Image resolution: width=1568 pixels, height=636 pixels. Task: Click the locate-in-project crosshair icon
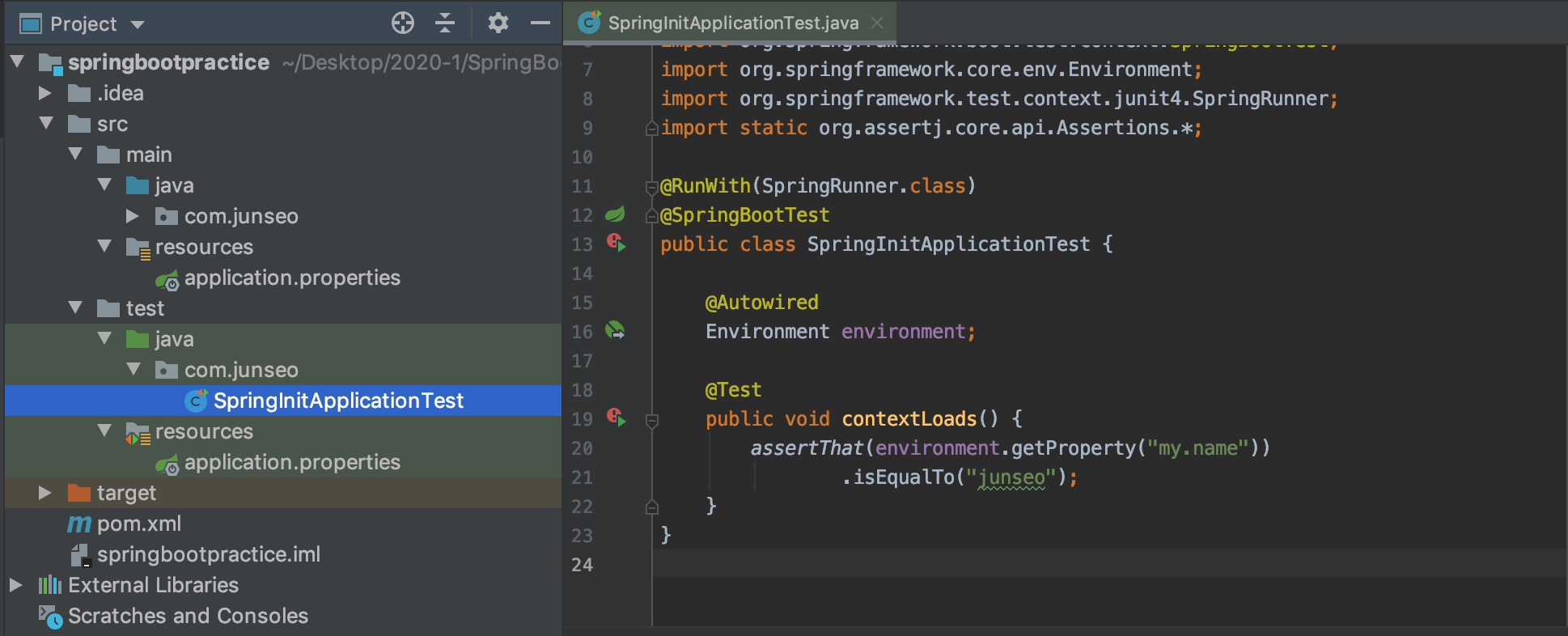403,23
